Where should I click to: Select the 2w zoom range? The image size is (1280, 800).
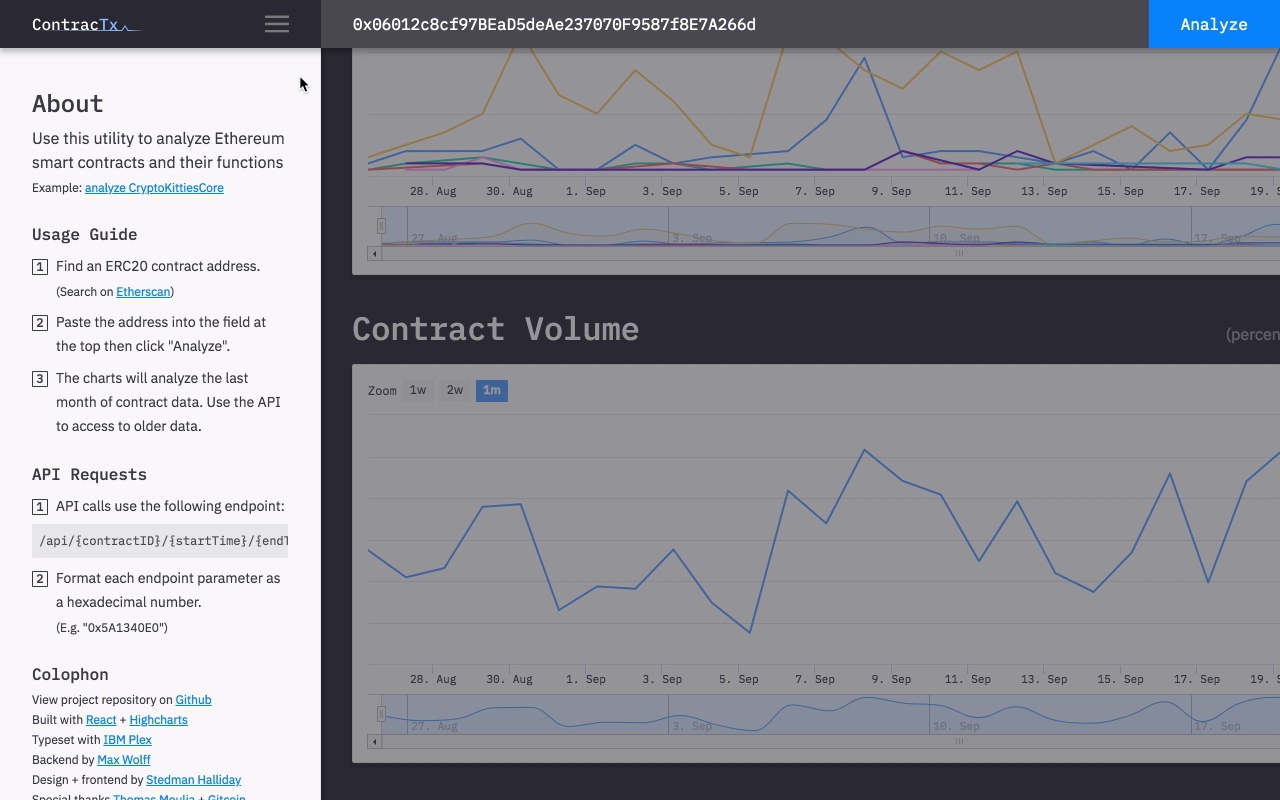[455, 391]
